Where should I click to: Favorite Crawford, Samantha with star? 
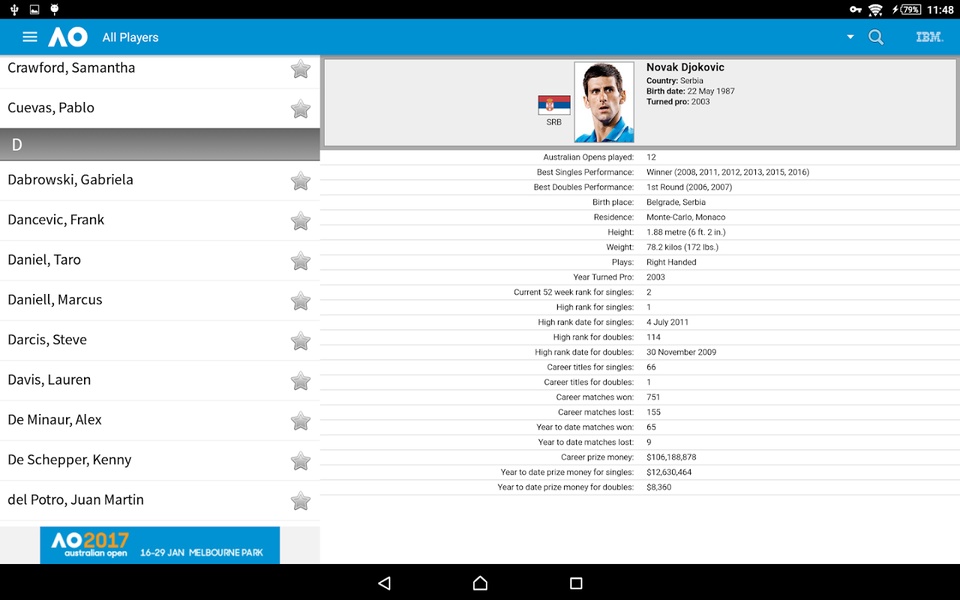tap(300, 69)
